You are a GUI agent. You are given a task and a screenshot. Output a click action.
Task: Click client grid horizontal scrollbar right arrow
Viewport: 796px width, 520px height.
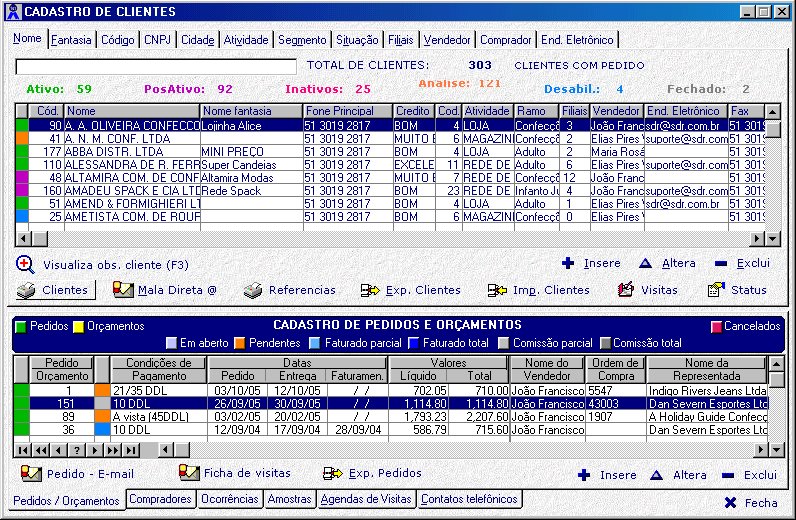[757, 238]
